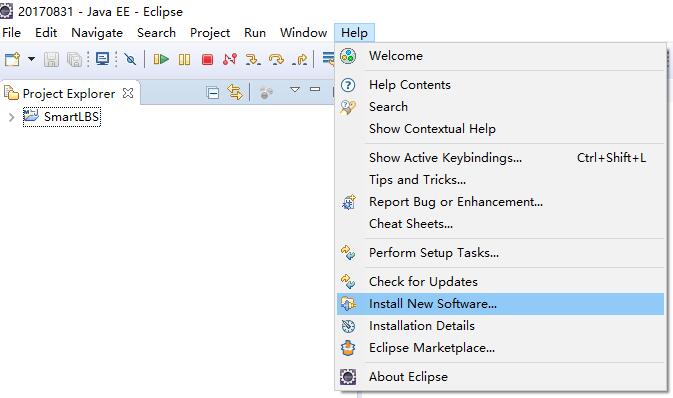Open the Edit menu

coord(46,33)
